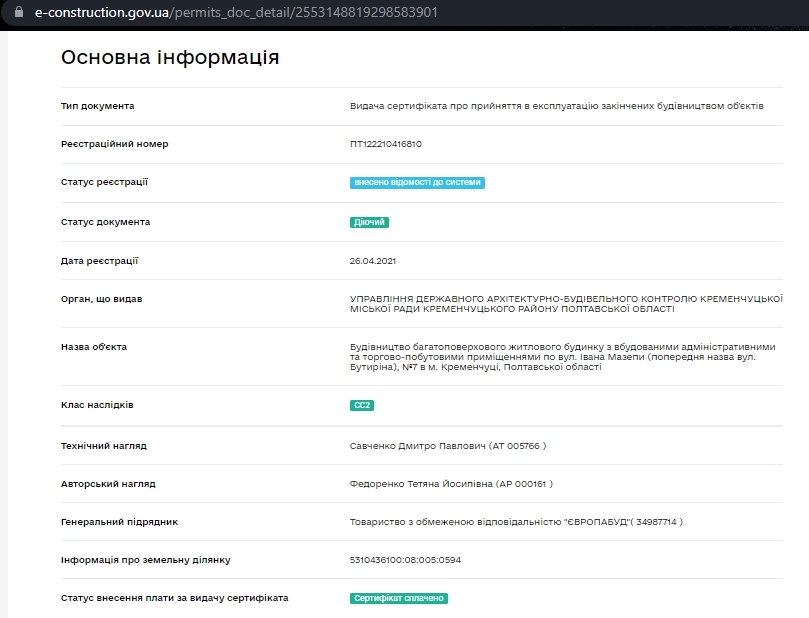
Task: Click the 'Назва об'єкта' label
Action: (x=94, y=347)
